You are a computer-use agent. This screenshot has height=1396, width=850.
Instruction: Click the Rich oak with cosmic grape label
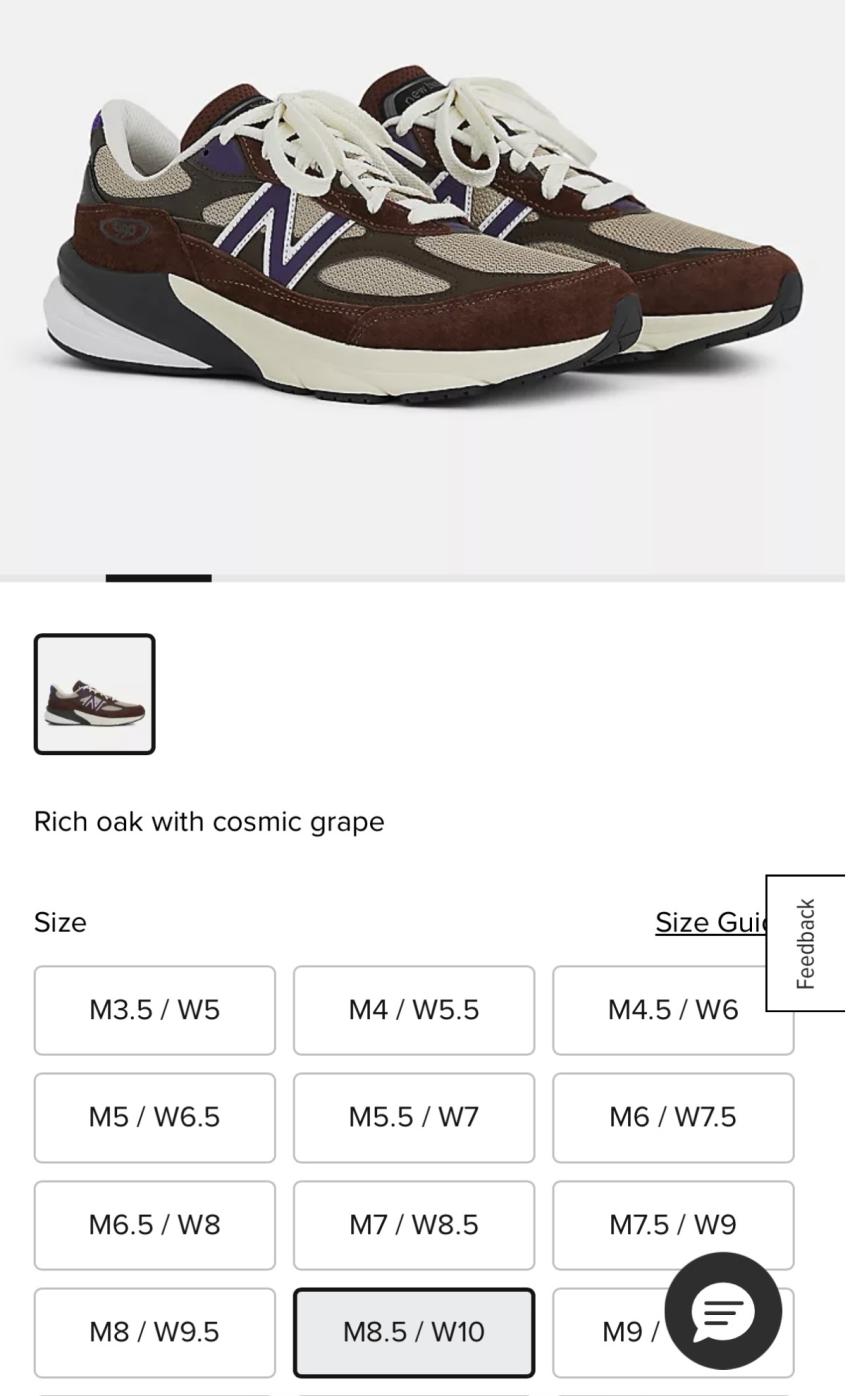point(209,822)
